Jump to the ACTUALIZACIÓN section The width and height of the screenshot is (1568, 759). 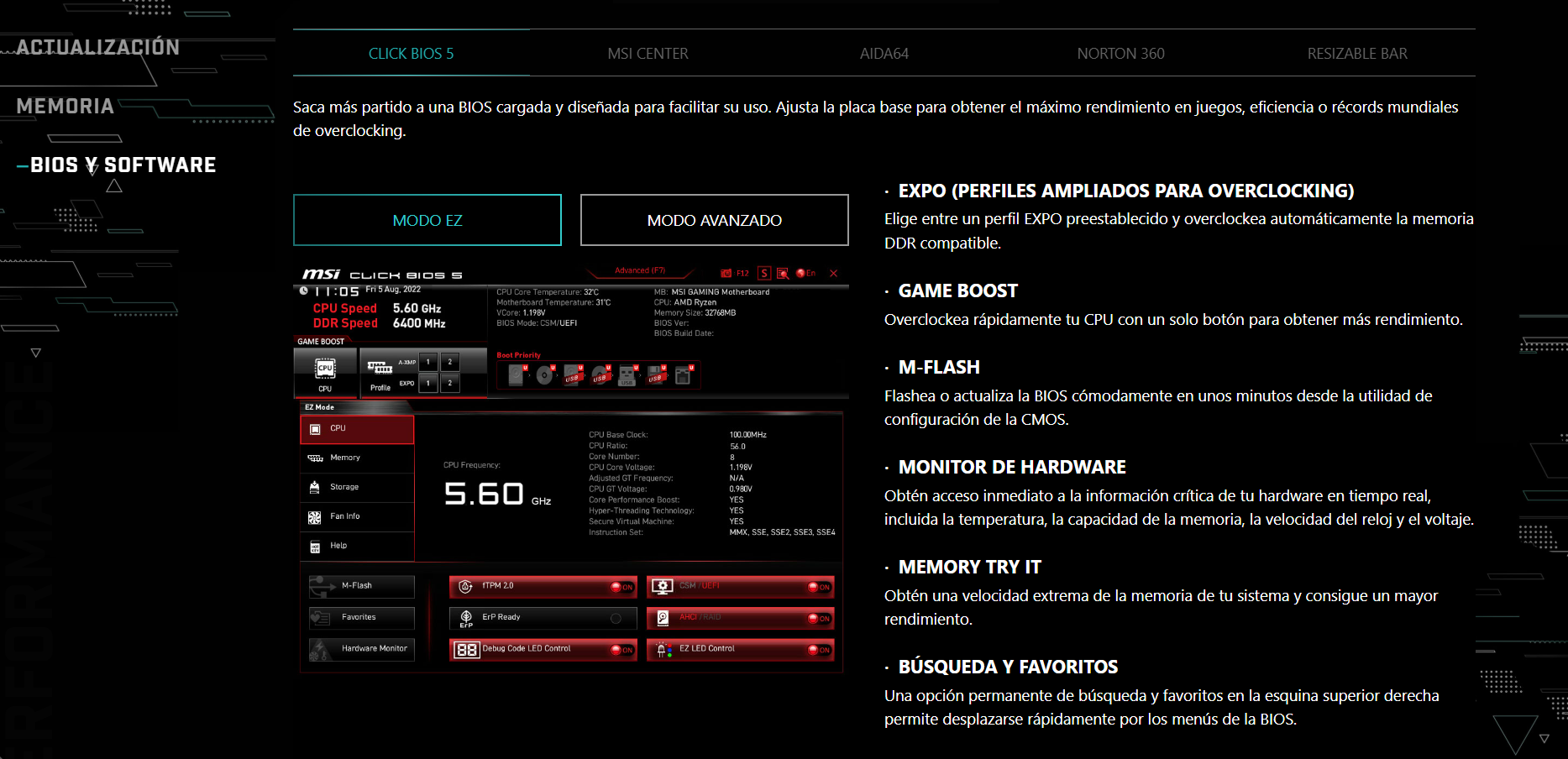[98, 47]
